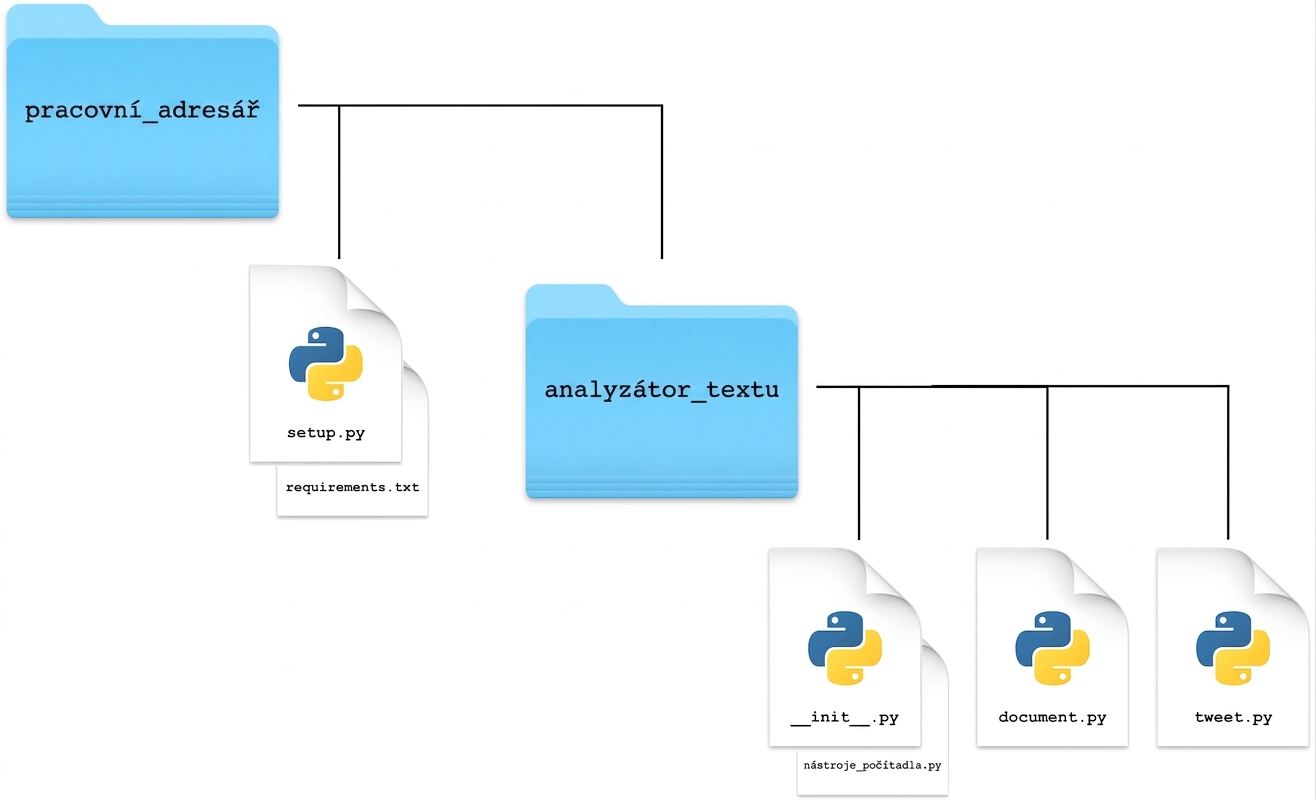Click the tab of the pracovní_adresář folder
The height and width of the screenshot is (800, 1316).
point(60,17)
